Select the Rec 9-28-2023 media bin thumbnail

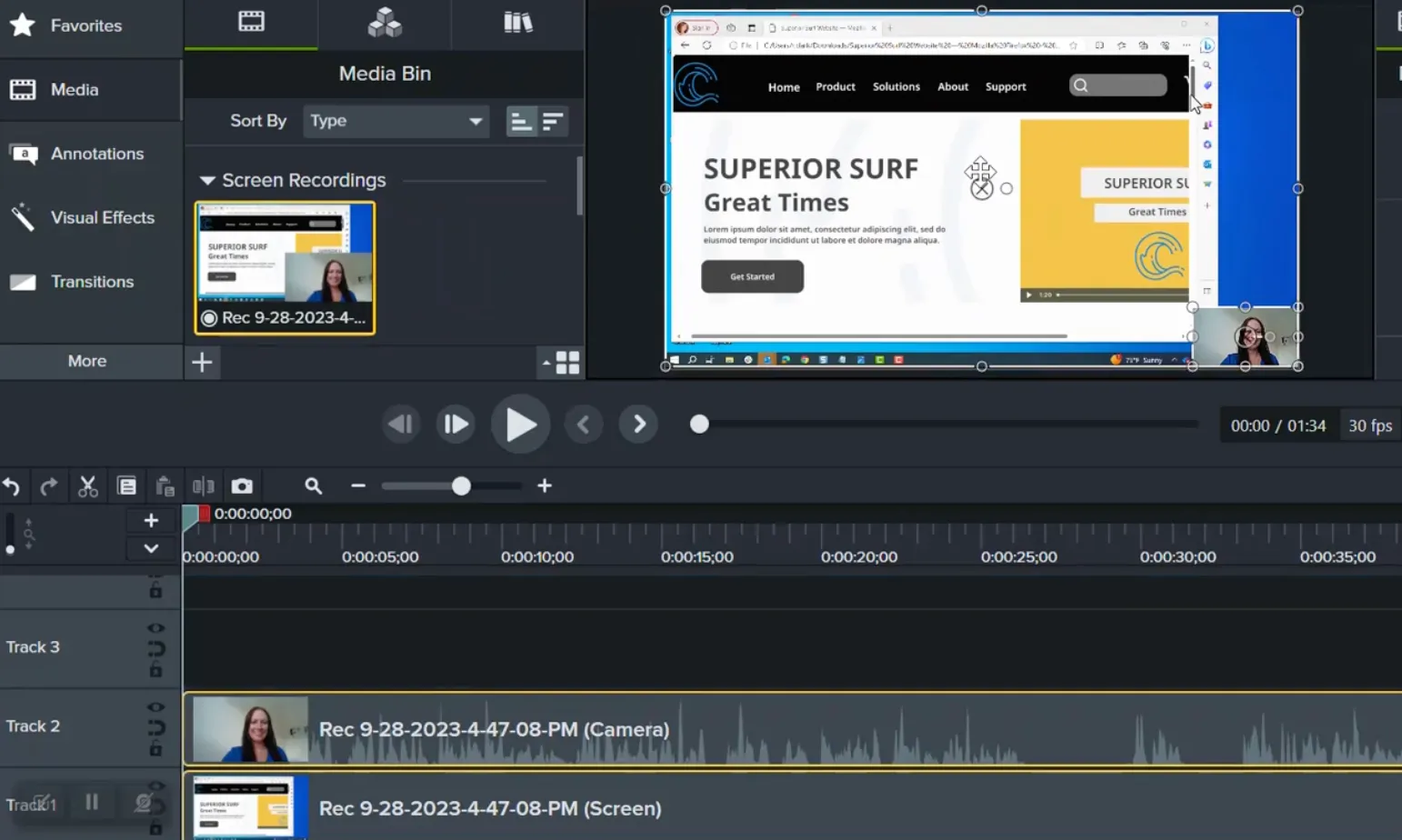tap(285, 268)
